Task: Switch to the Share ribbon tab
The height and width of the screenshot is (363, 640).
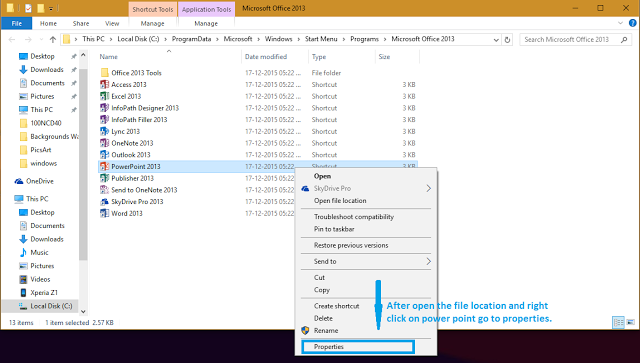Action: point(81,23)
